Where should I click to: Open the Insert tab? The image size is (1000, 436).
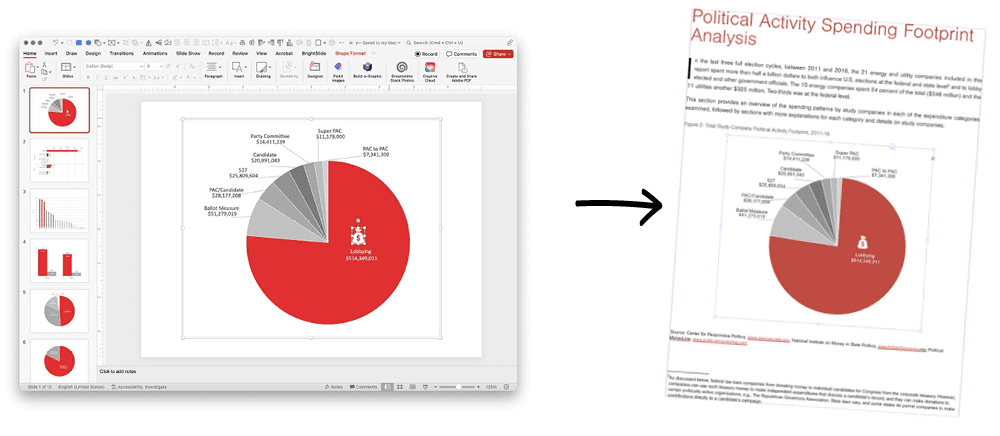[51, 54]
